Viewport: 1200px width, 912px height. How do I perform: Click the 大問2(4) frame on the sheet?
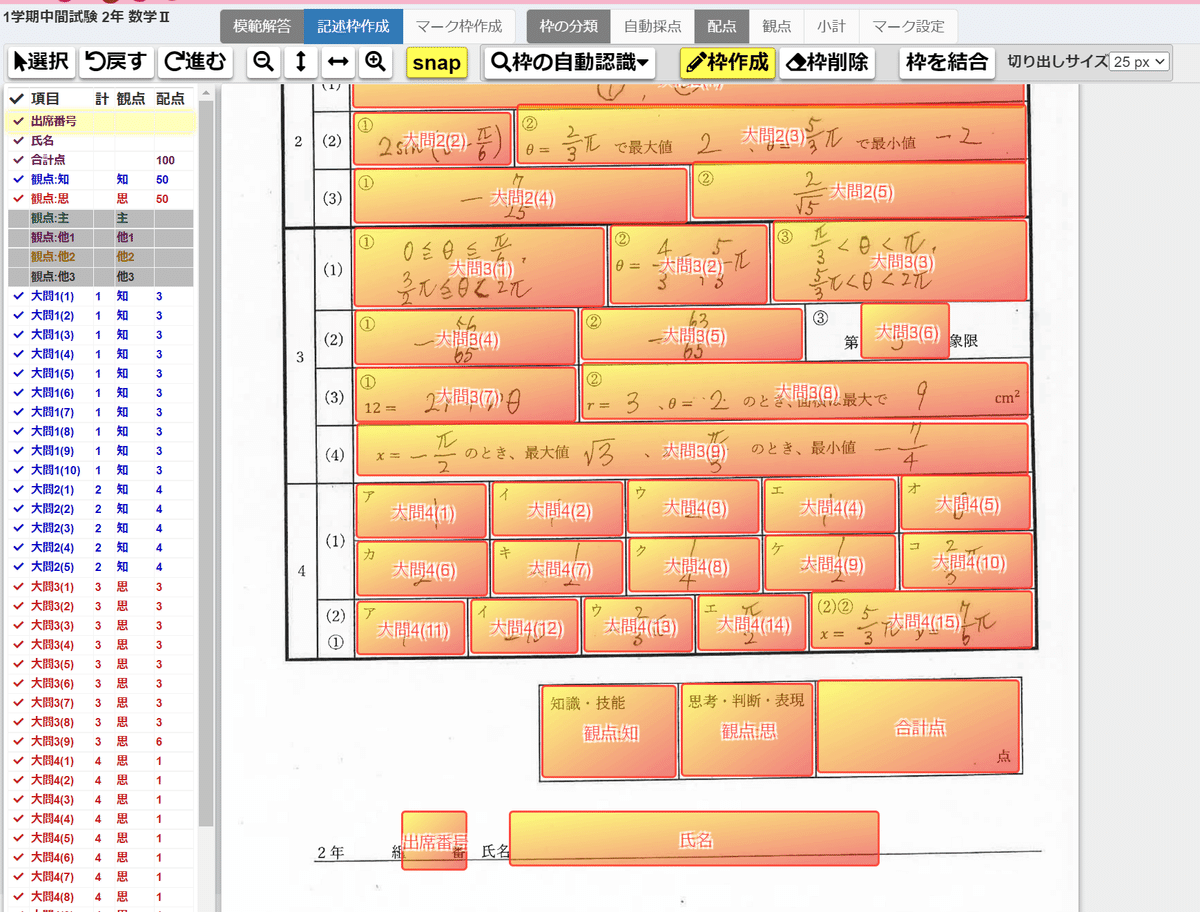(522, 197)
